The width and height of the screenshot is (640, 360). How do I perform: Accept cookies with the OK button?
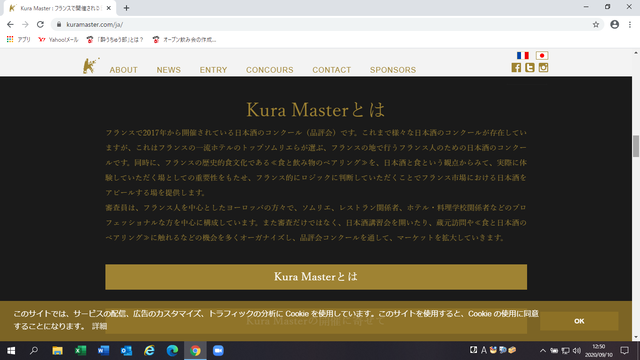579,321
